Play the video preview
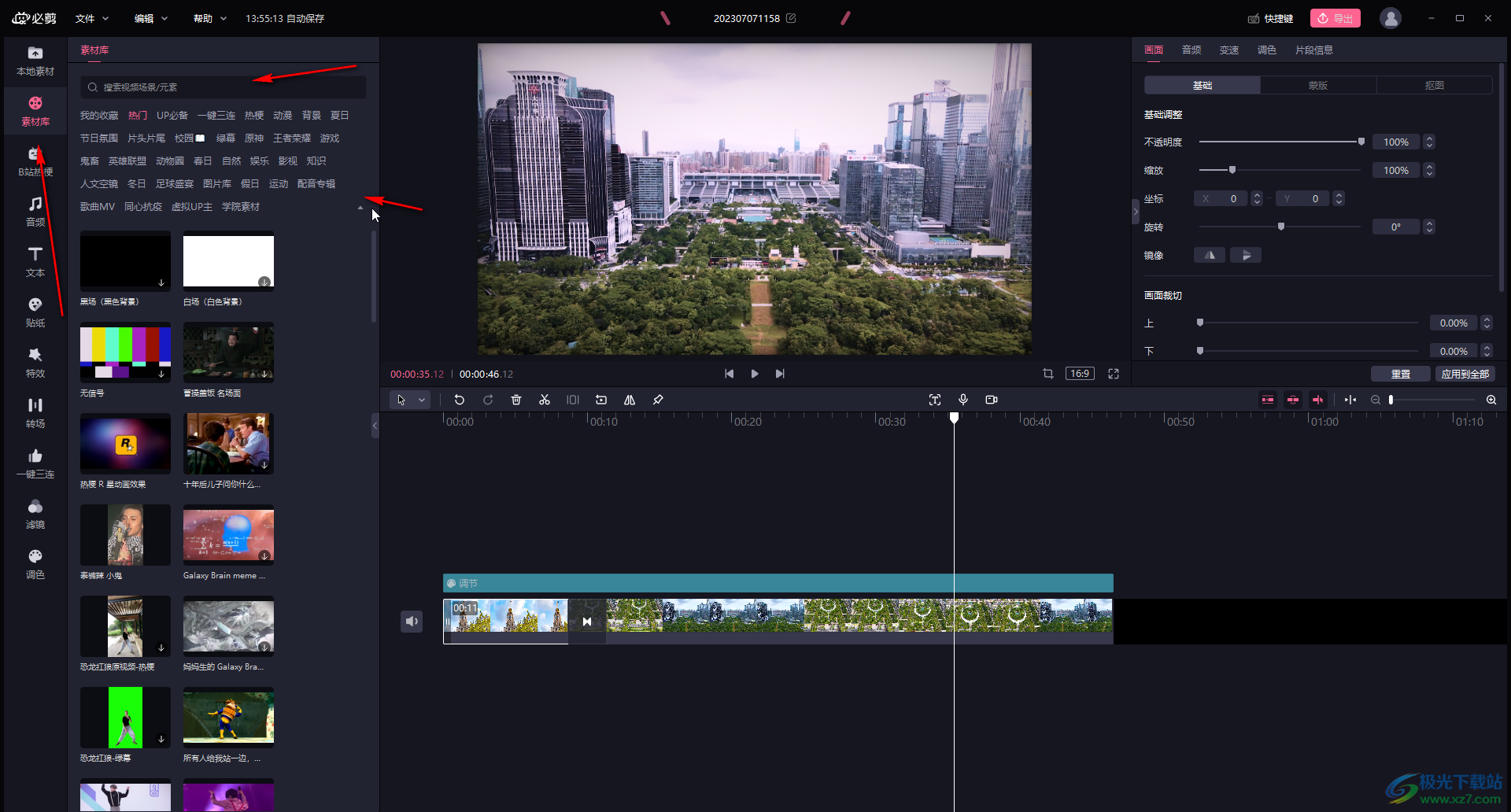 click(755, 374)
